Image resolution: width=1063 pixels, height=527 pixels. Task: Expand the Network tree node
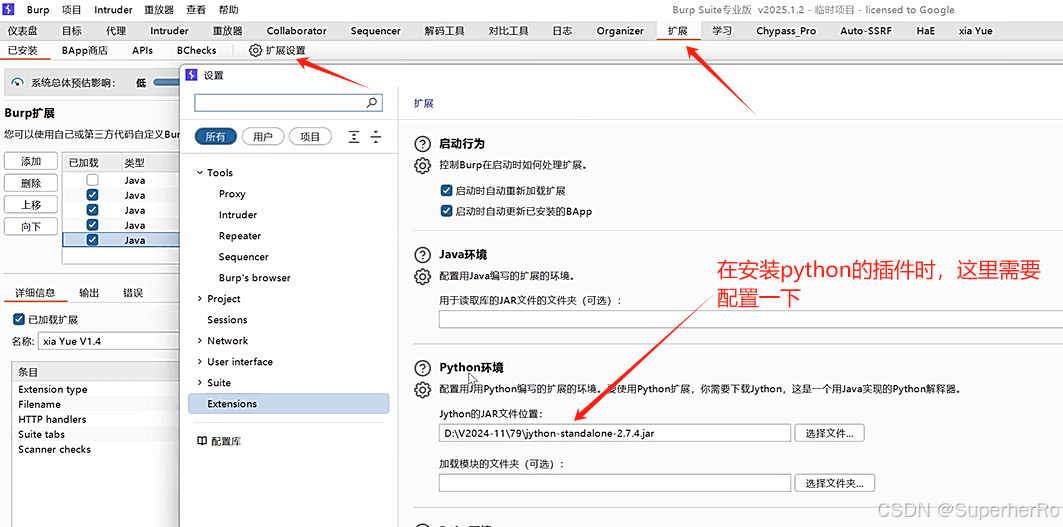coord(200,341)
